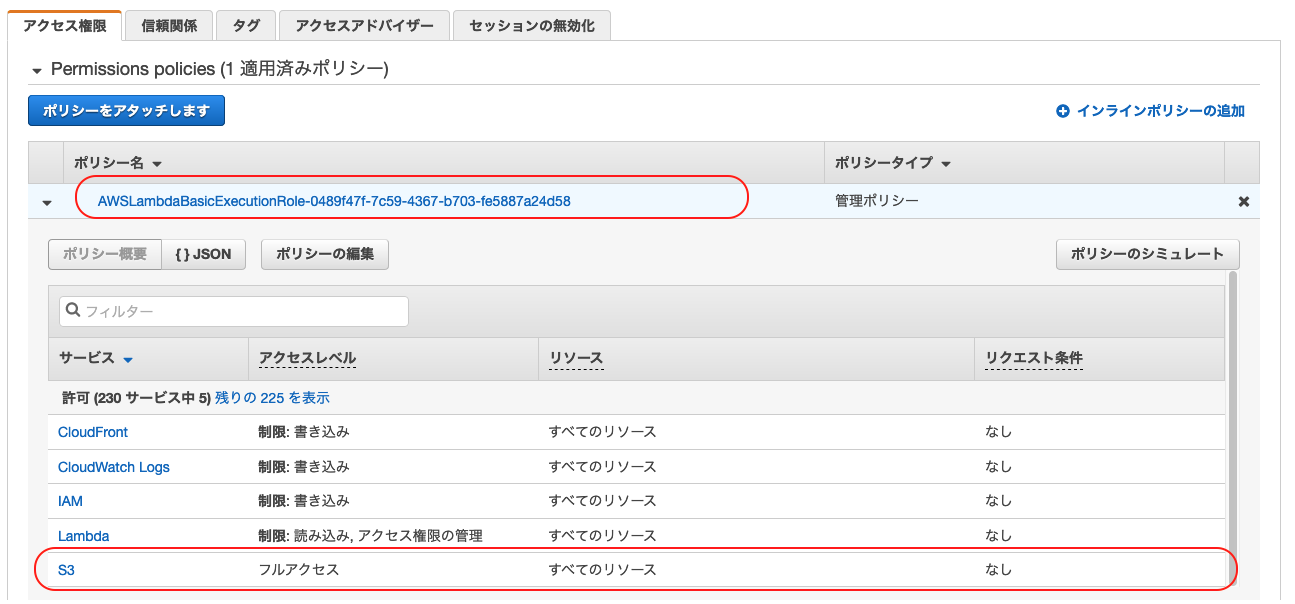Sort by ポリシー名 column arrow

(157, 164)
